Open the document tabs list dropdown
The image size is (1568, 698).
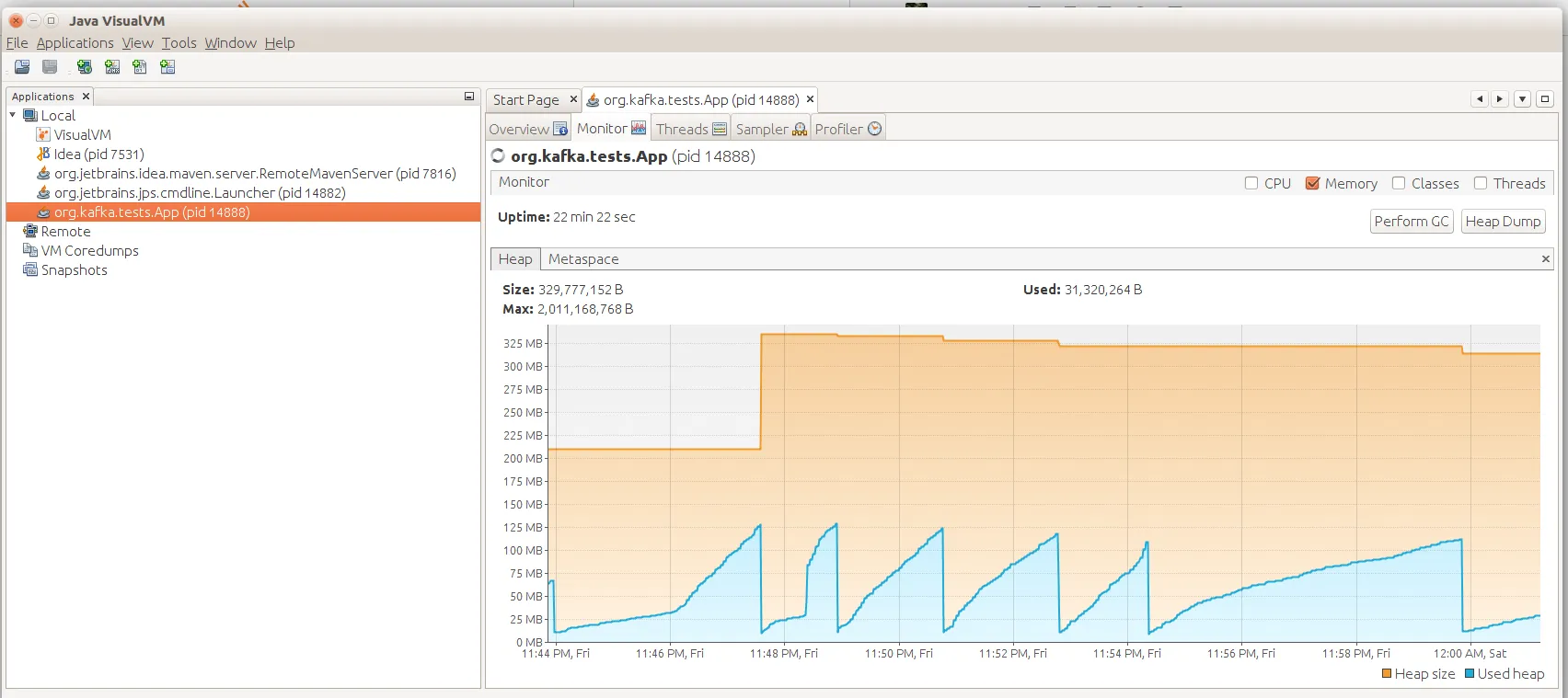1523,99
